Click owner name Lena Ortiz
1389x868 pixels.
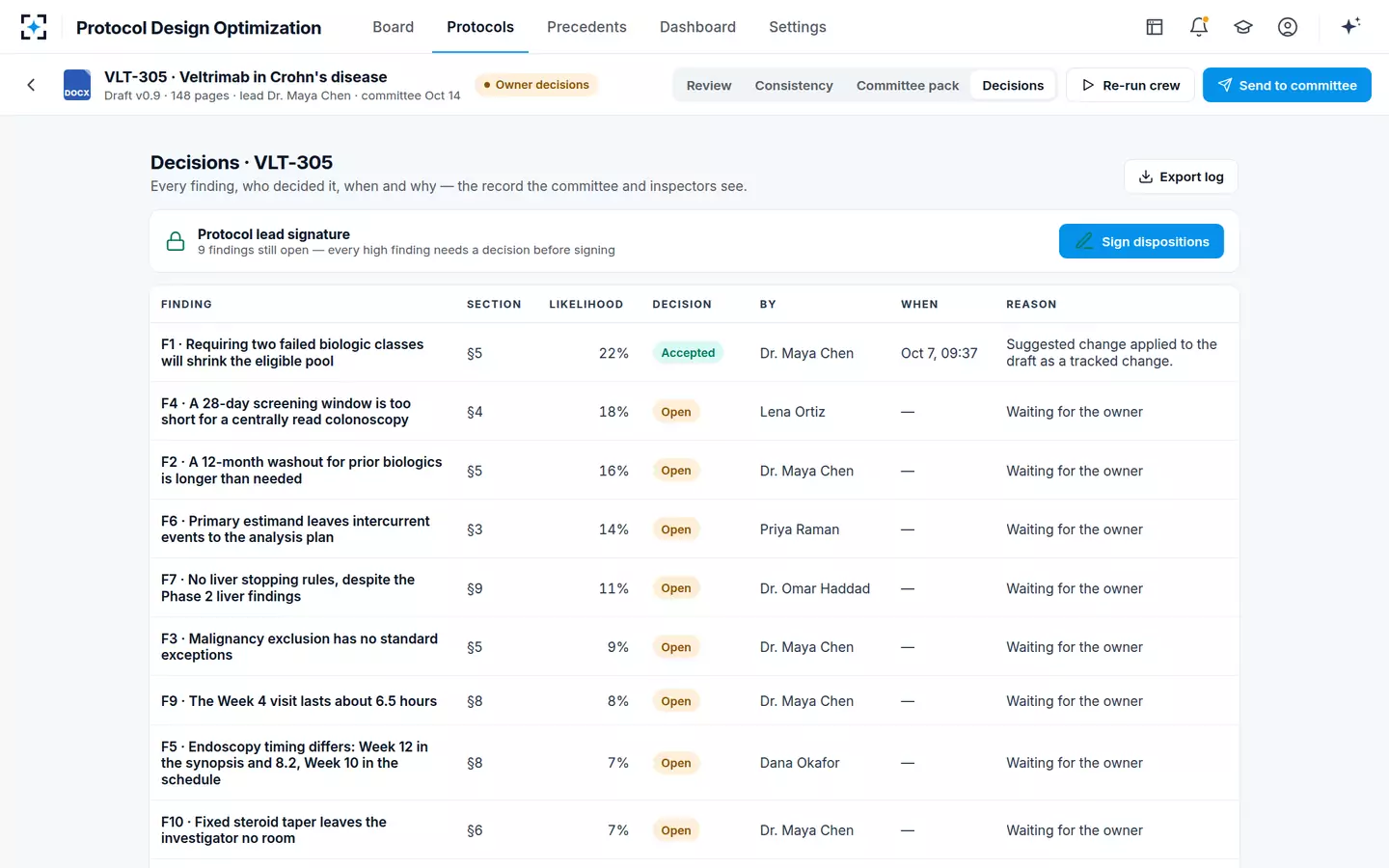(793, 412)
